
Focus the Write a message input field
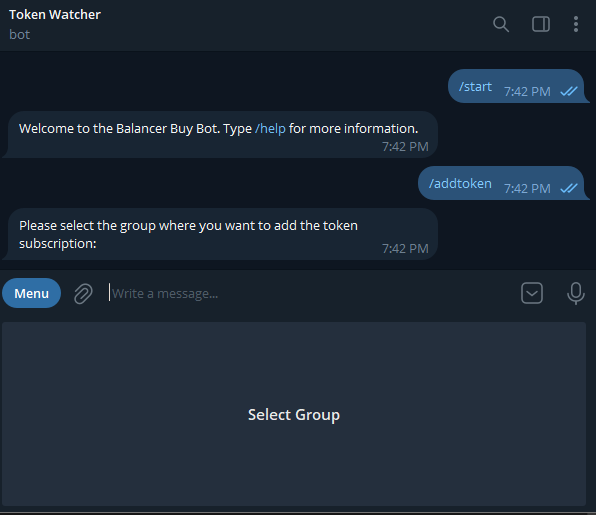[x=310, y=293]
